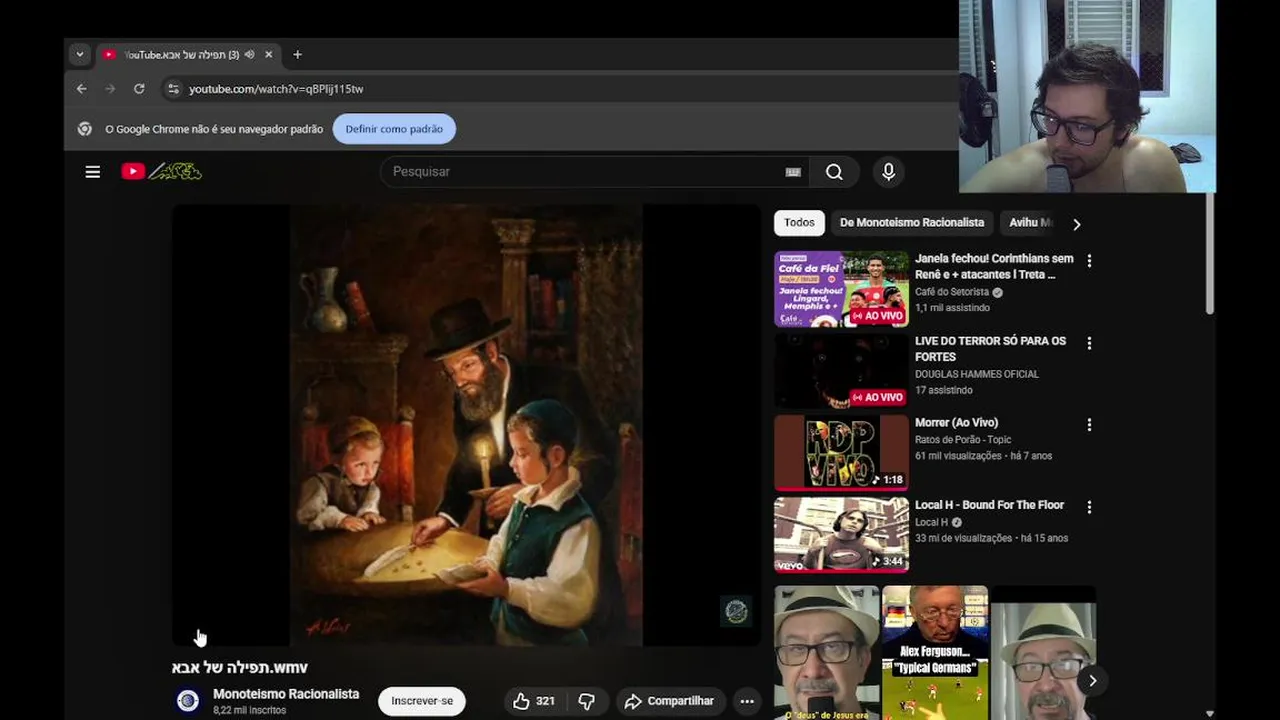Open more actions ellipsis below the video
The height and width of the screenshot is (720, 1280).
pyautogui.click(x=747, y=701)
